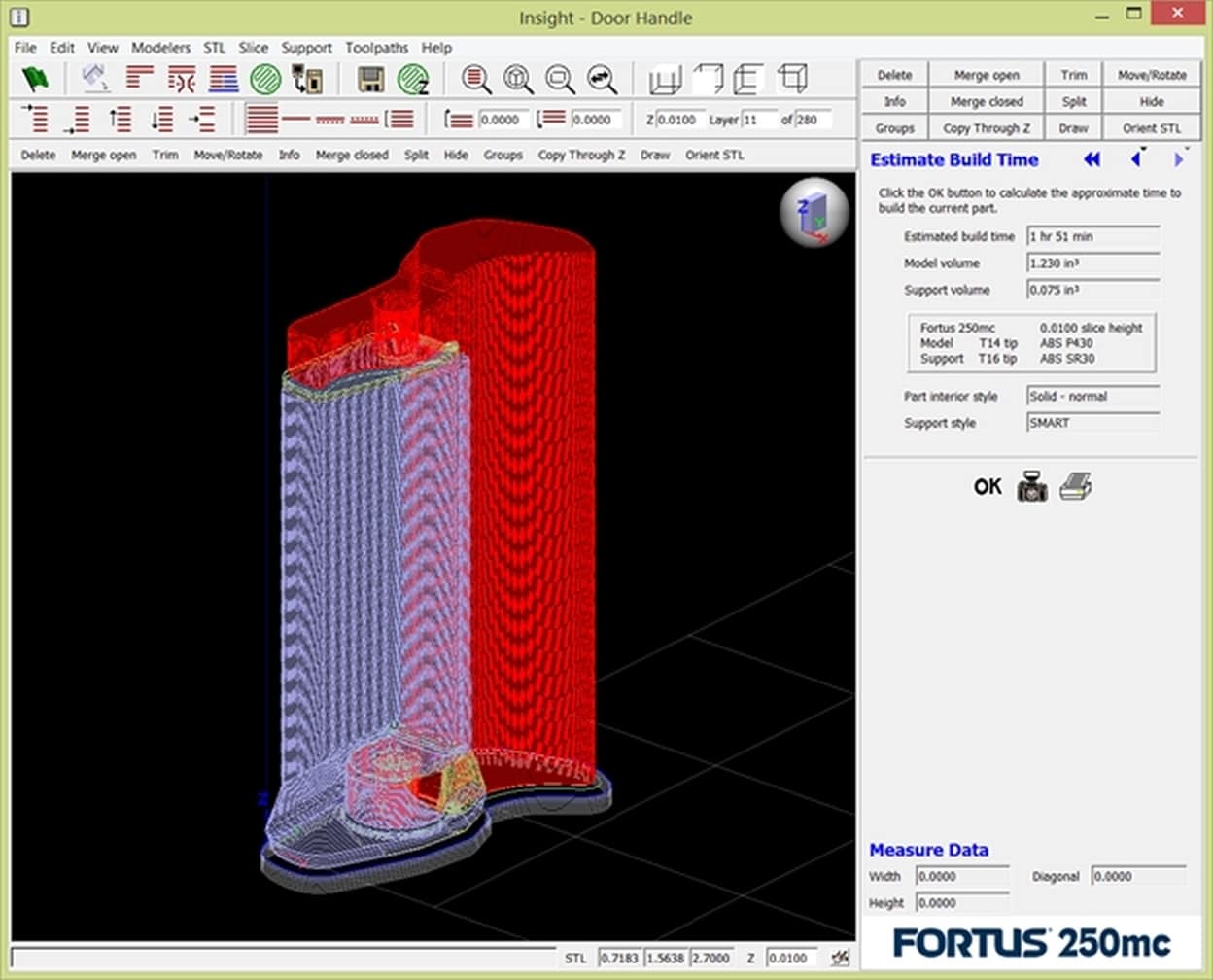Open the Support menu
Screen dimensions: 1213x980
[x=306, y=48]
